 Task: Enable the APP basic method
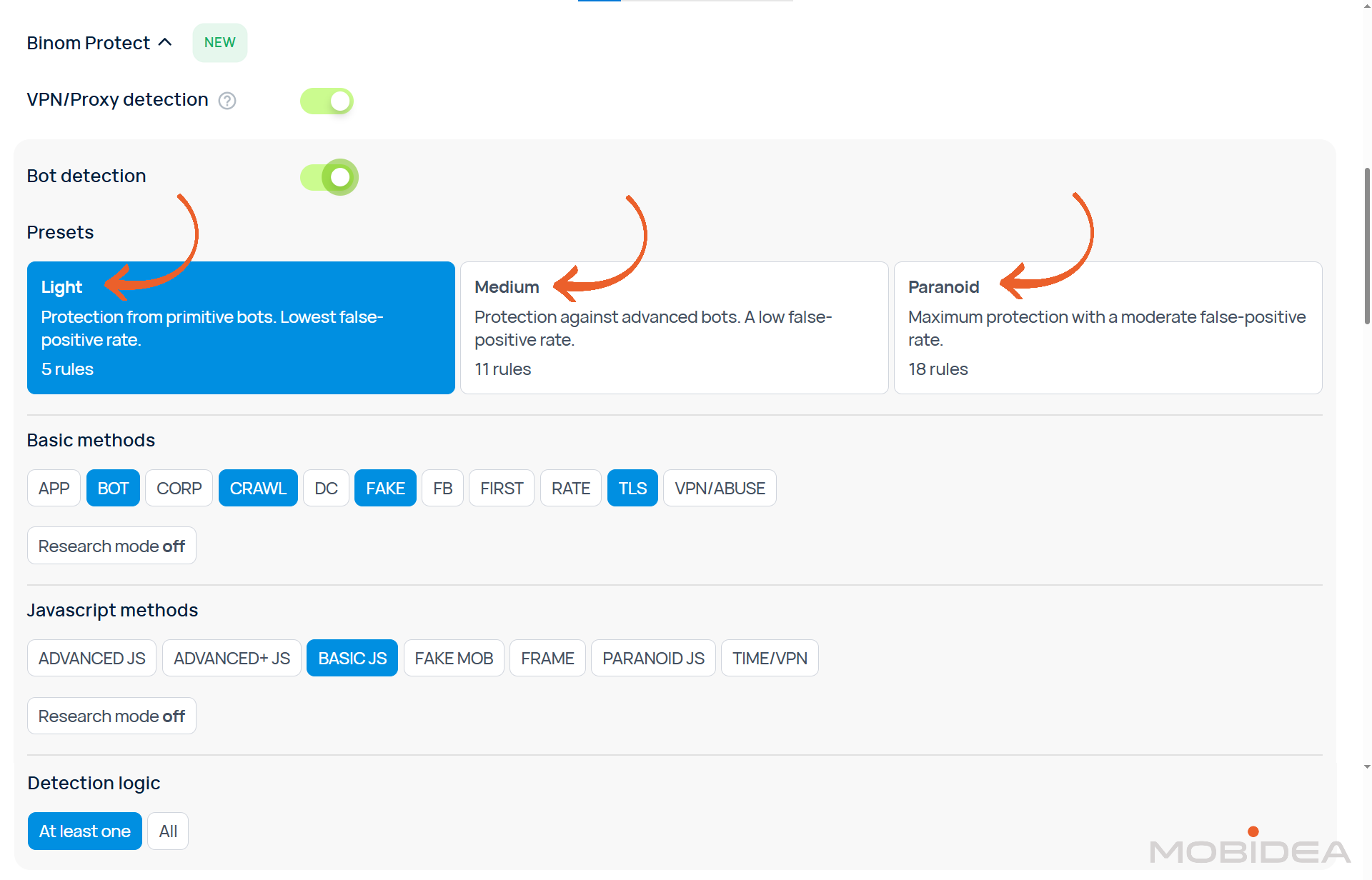coord(54,489)
